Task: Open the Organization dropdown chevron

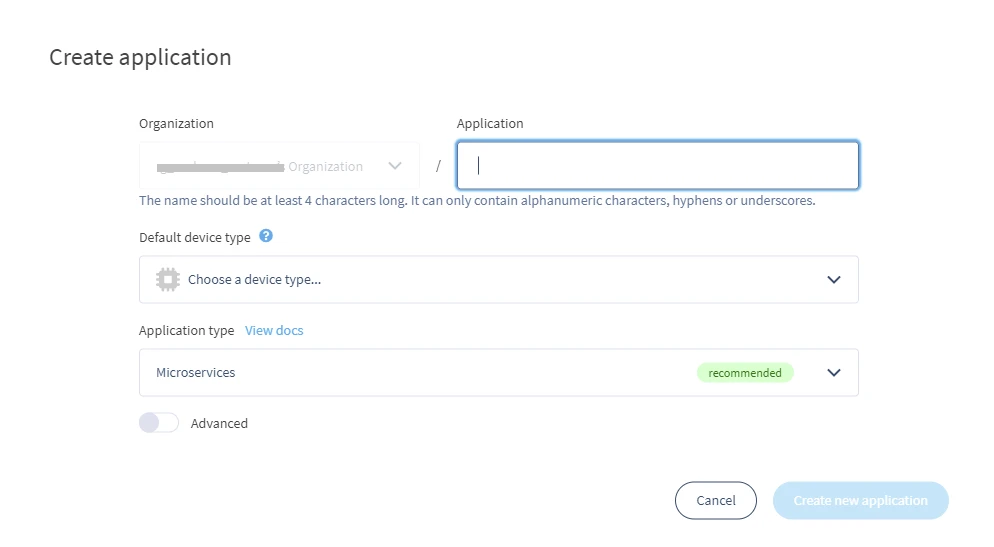Action: (395, 166)
